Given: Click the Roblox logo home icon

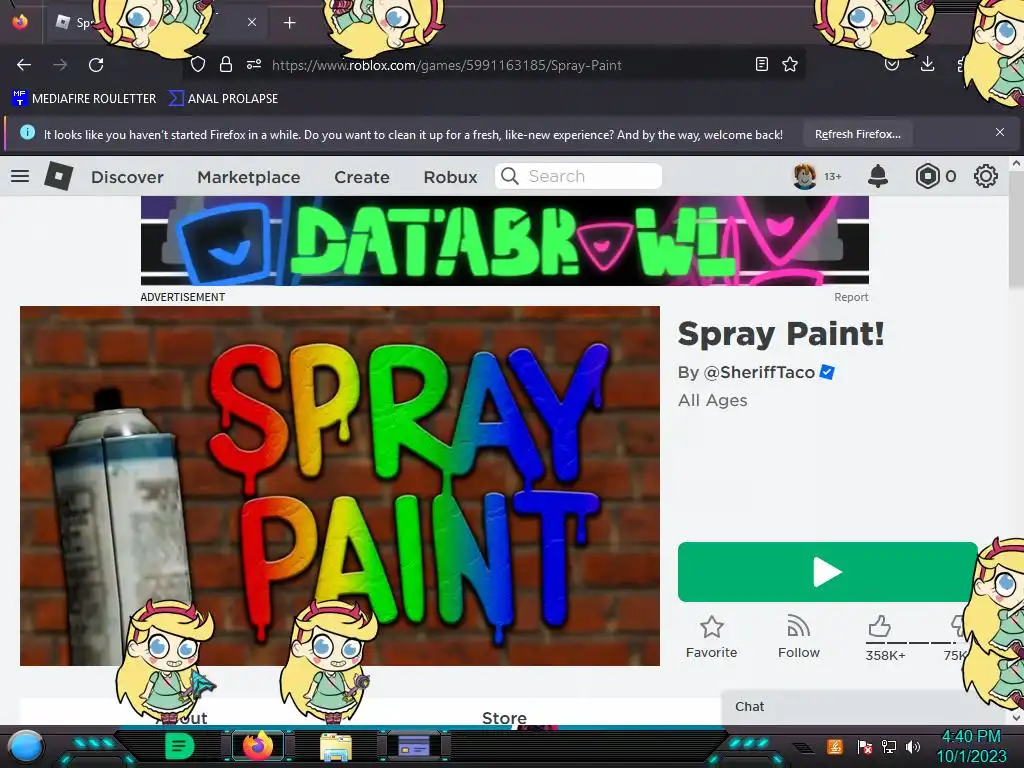Looking at the screenshot, I should 59,176.
